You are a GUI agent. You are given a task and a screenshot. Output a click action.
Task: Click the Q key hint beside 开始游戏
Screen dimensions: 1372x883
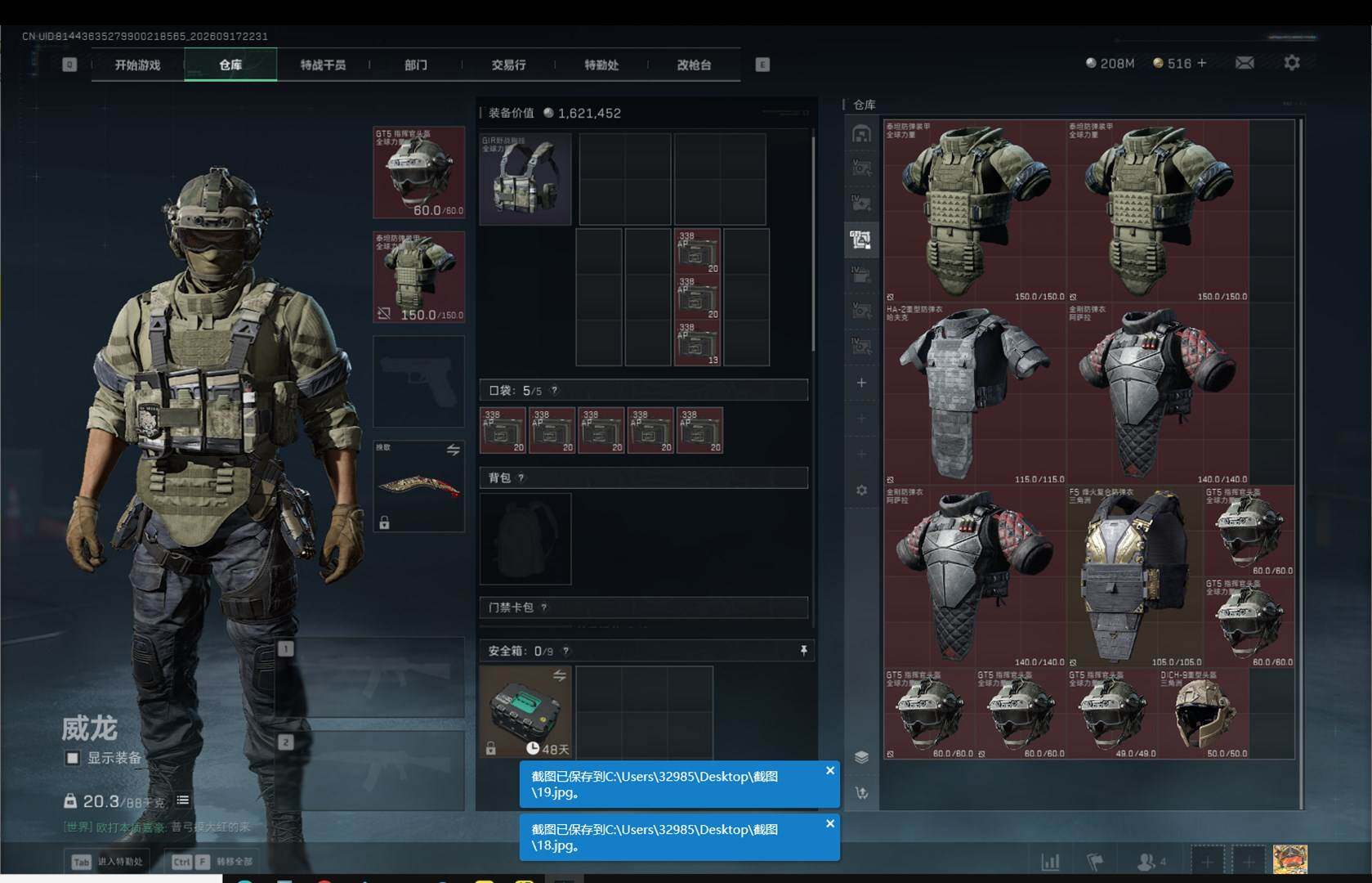[x=69, y=65]
